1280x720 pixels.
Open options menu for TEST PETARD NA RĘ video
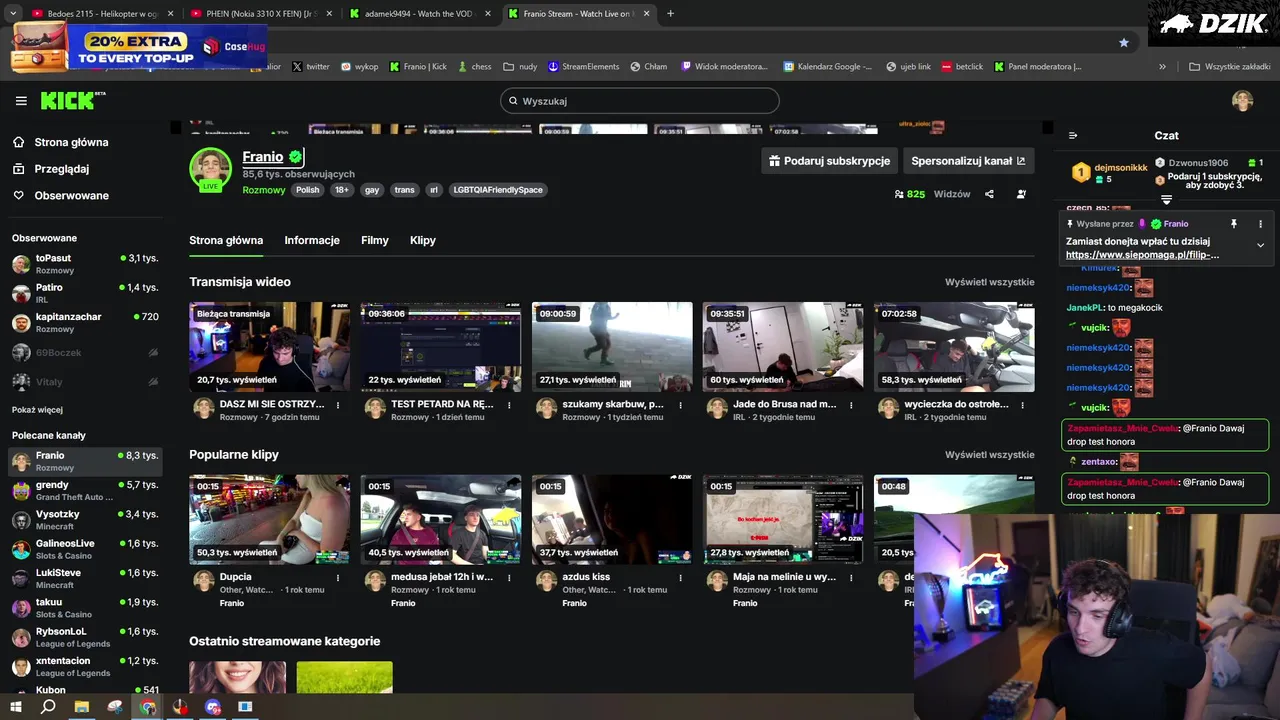[x=509, y=405]
